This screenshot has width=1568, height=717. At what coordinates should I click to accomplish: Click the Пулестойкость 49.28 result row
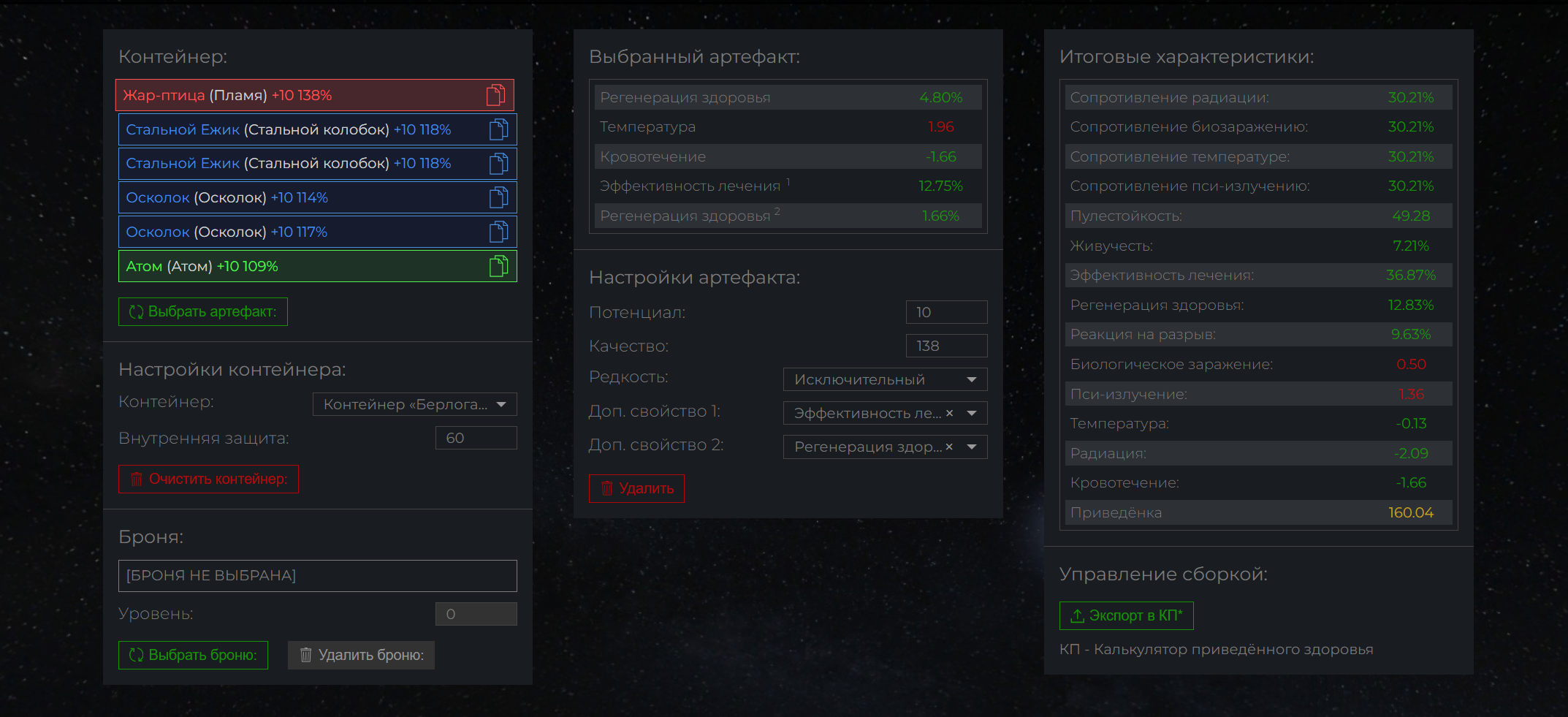point(1259,216)
